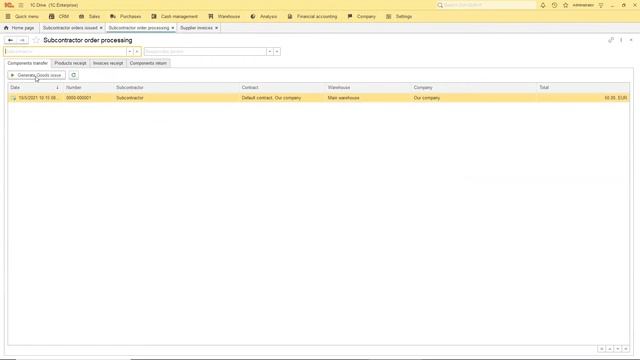Close the form with the small x
640x360 pixels.
(631, 40)
